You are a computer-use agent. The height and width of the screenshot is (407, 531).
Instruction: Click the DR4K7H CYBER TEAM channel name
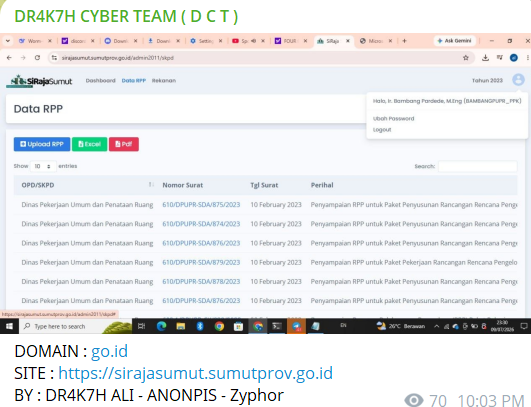click(126, 16)
